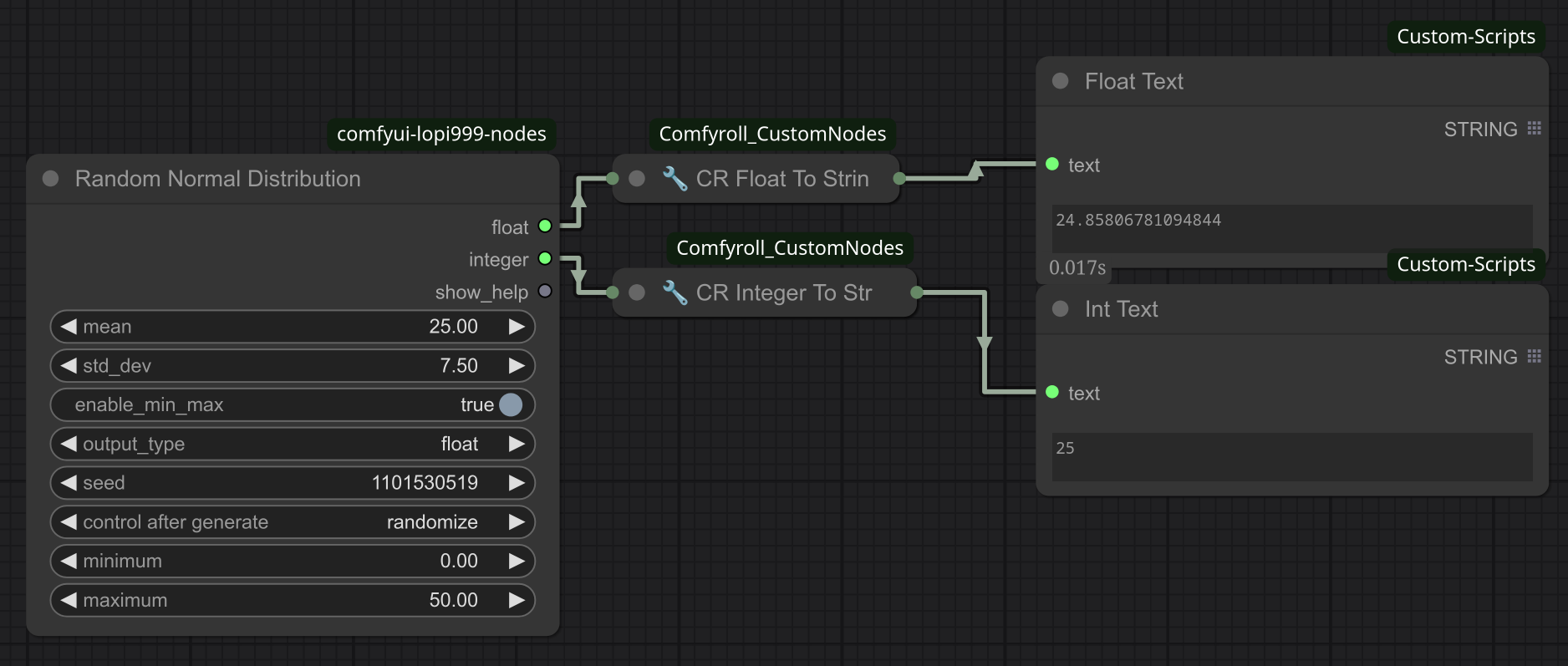Increase the mean value with right arrow
1568x666 pixels.
[517, 327]
